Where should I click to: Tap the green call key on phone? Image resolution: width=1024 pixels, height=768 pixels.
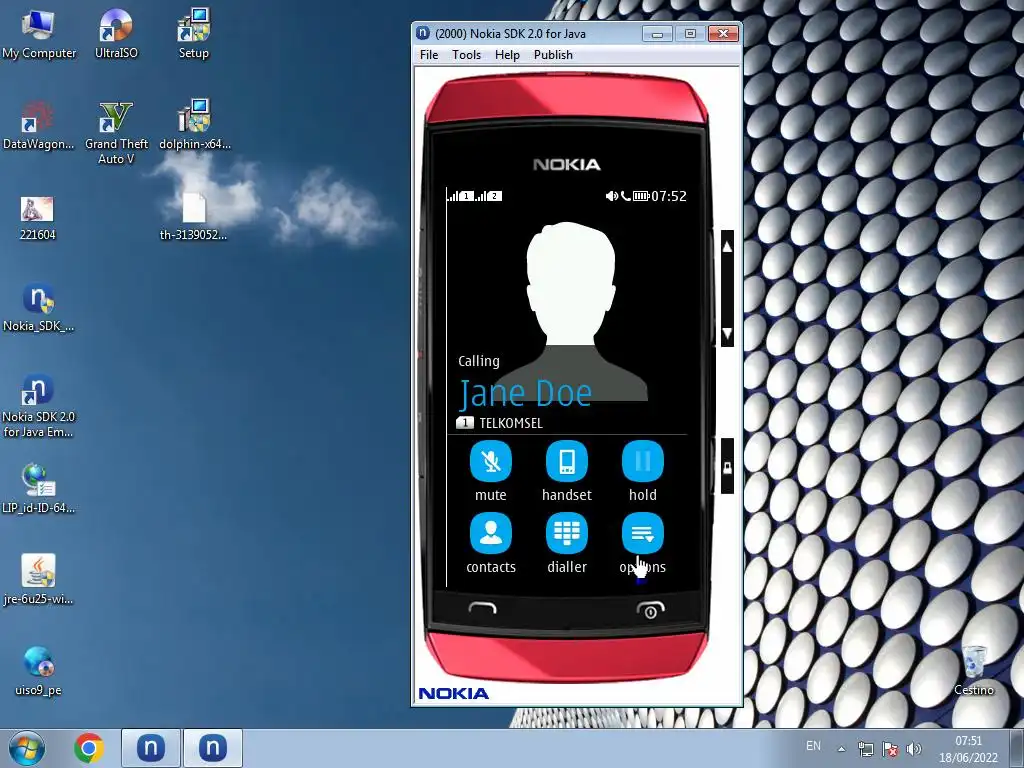(483, 609)
